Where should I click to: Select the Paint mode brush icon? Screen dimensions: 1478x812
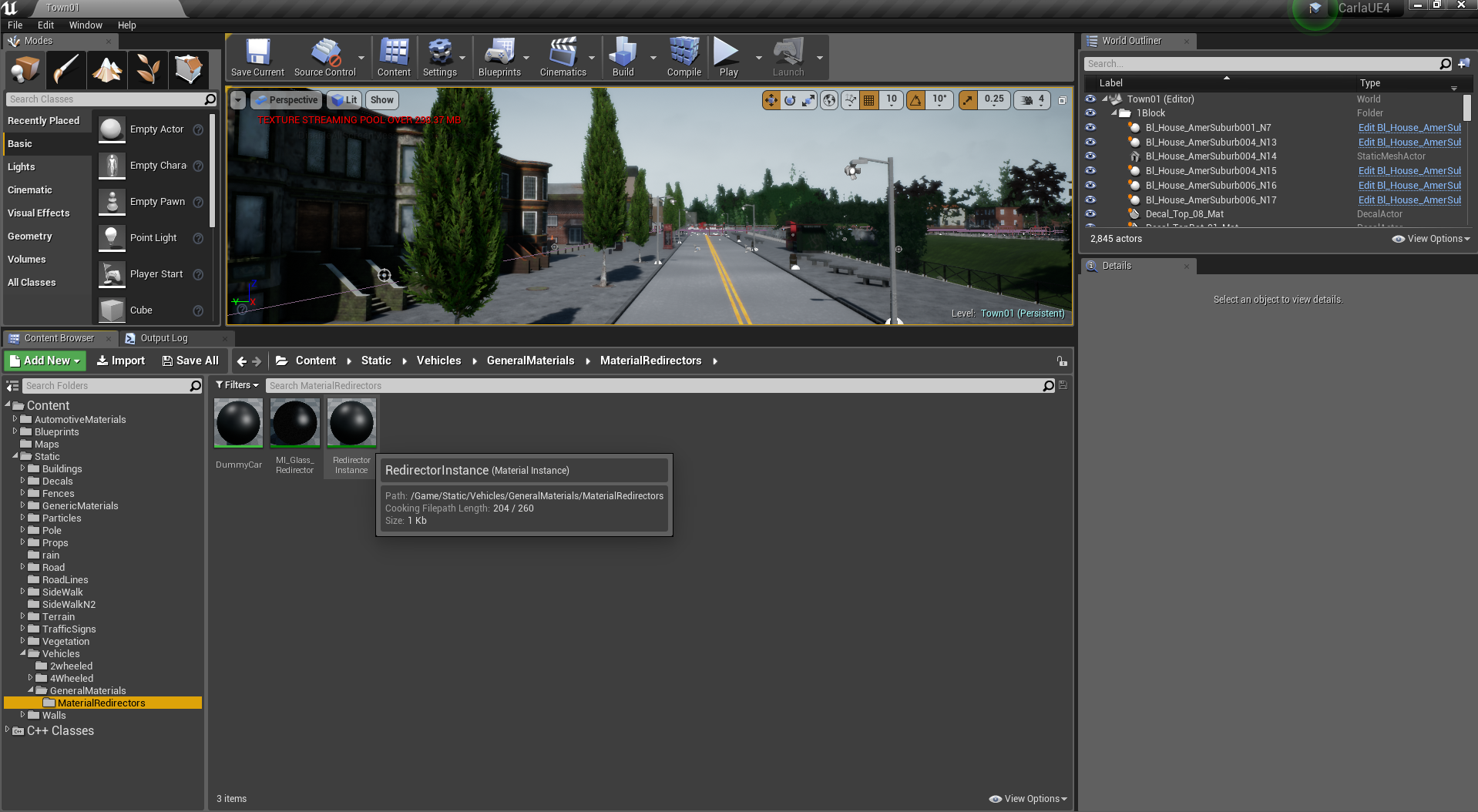coord(66,69)
